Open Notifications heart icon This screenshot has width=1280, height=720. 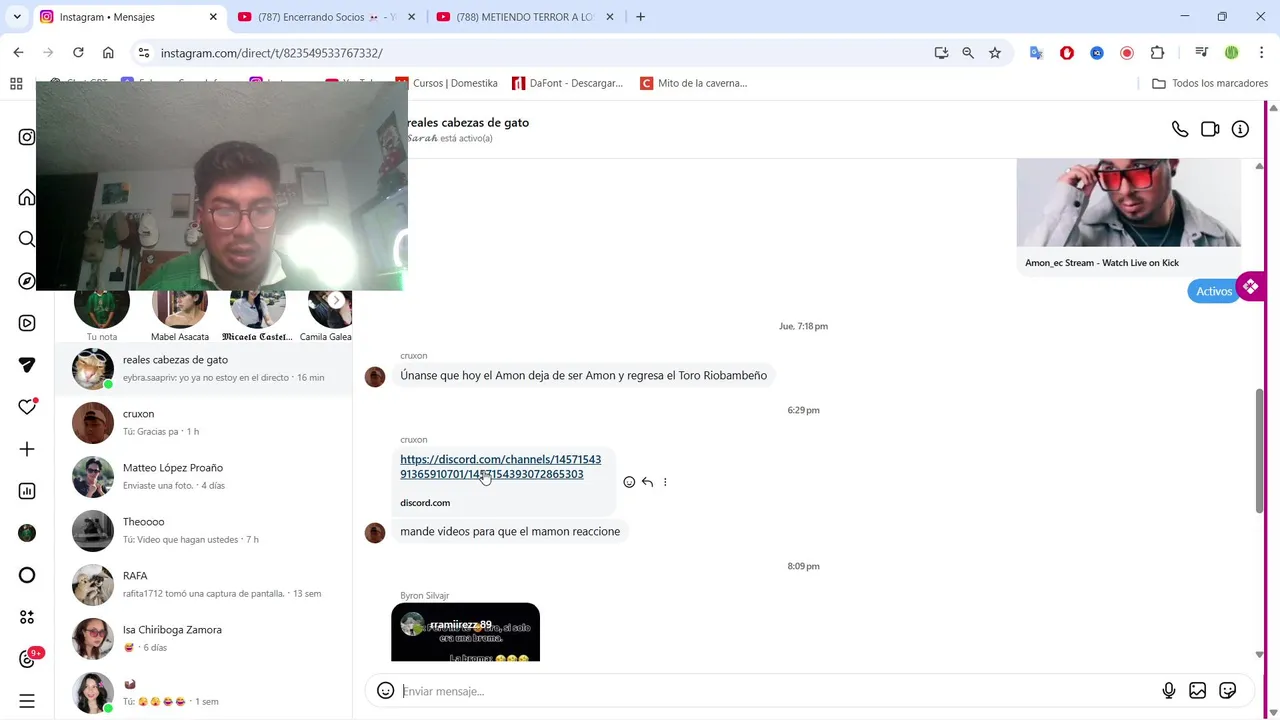27,407
